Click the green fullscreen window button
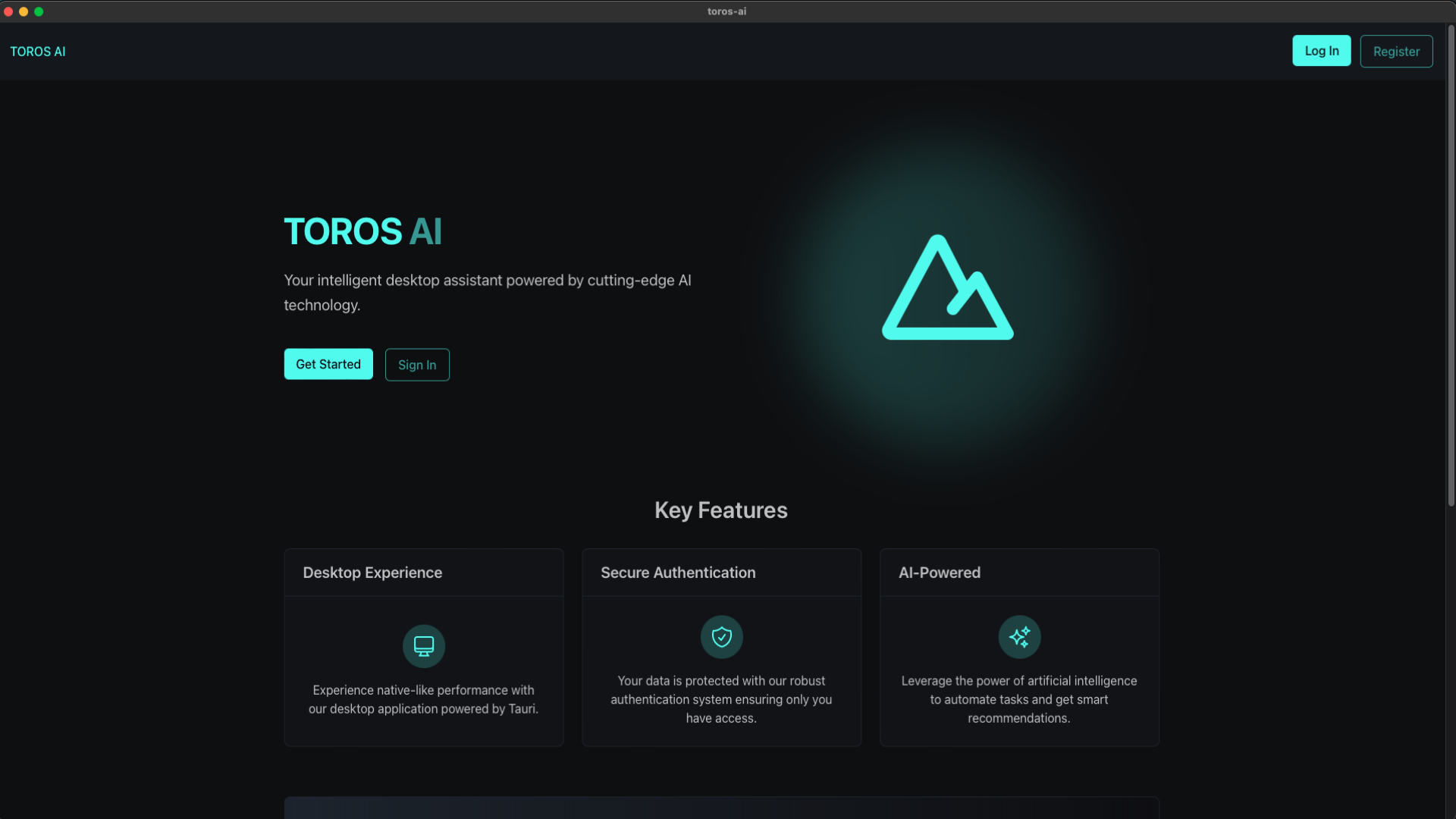 click(x=39, y=11)
